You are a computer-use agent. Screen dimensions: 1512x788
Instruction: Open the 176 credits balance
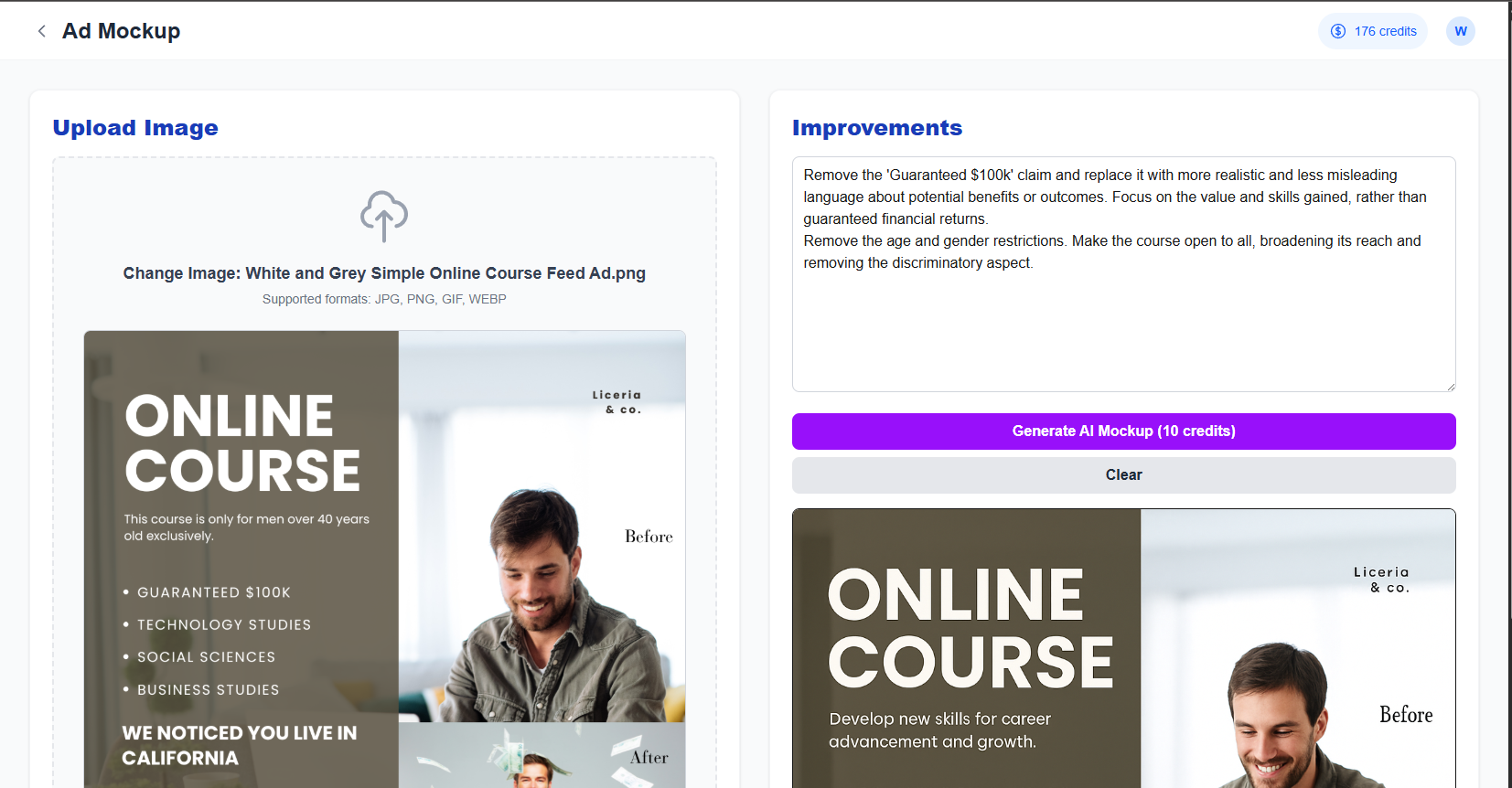[1373, 31]
